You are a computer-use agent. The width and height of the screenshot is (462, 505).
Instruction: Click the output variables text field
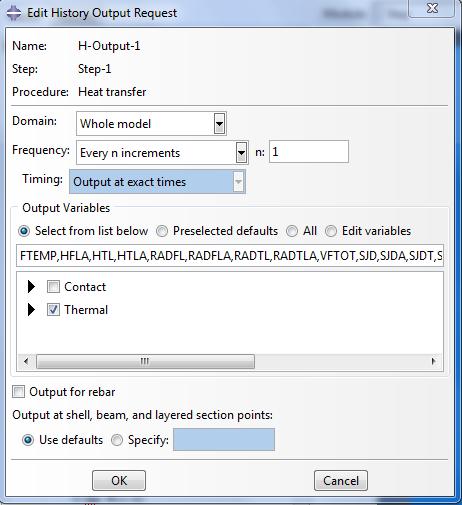pos(230,256)
